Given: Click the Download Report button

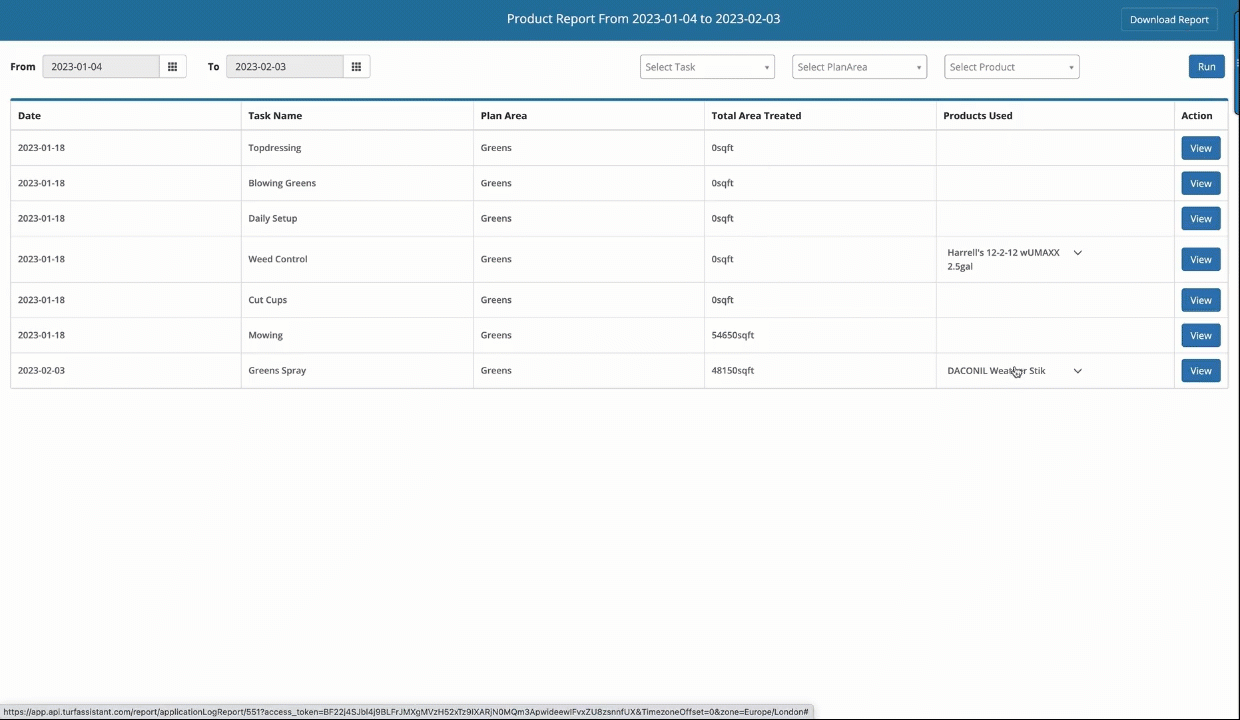Looking at the screenshot, I should 1169,19.
